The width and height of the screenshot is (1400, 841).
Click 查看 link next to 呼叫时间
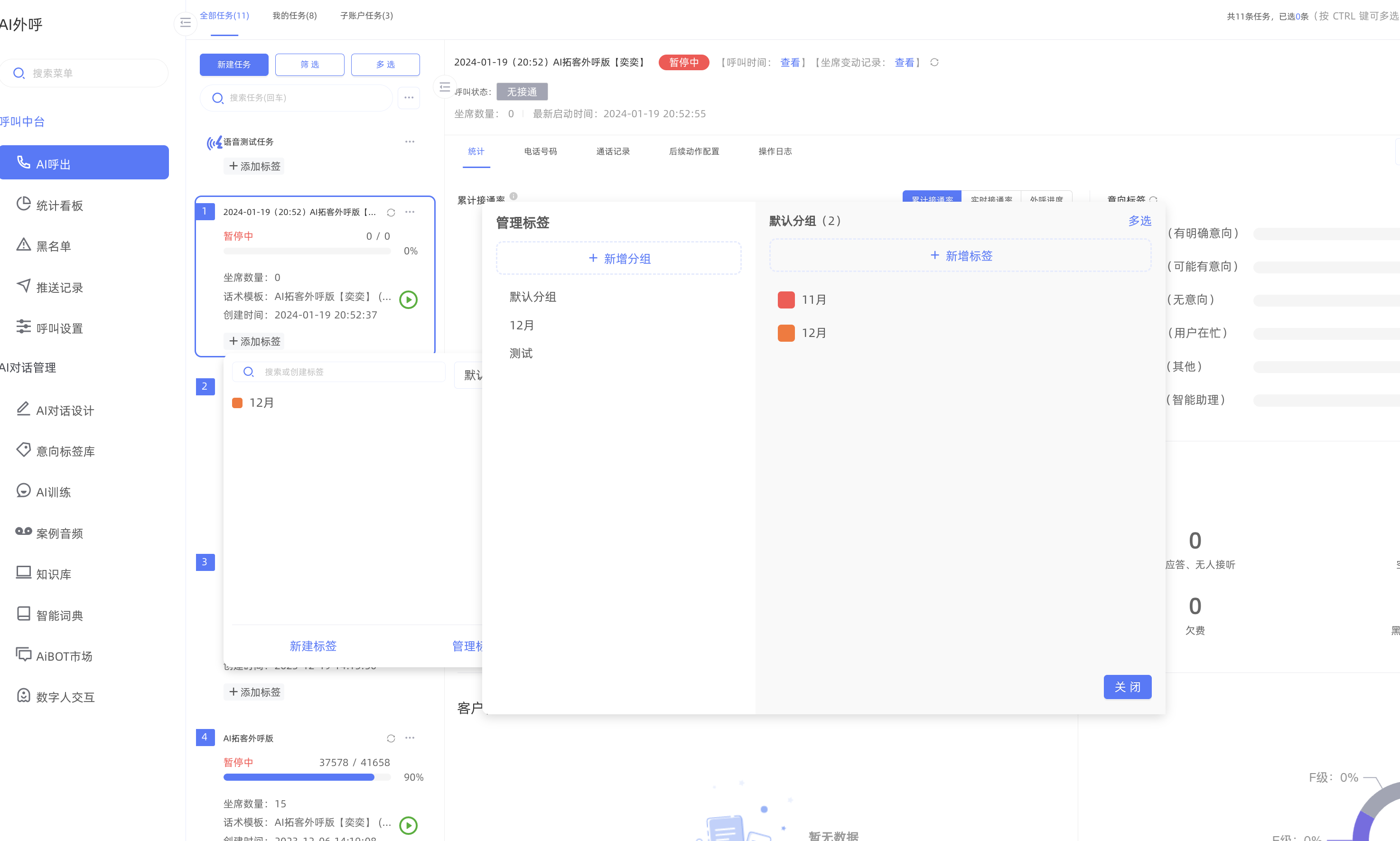click(x=790, y=62)
